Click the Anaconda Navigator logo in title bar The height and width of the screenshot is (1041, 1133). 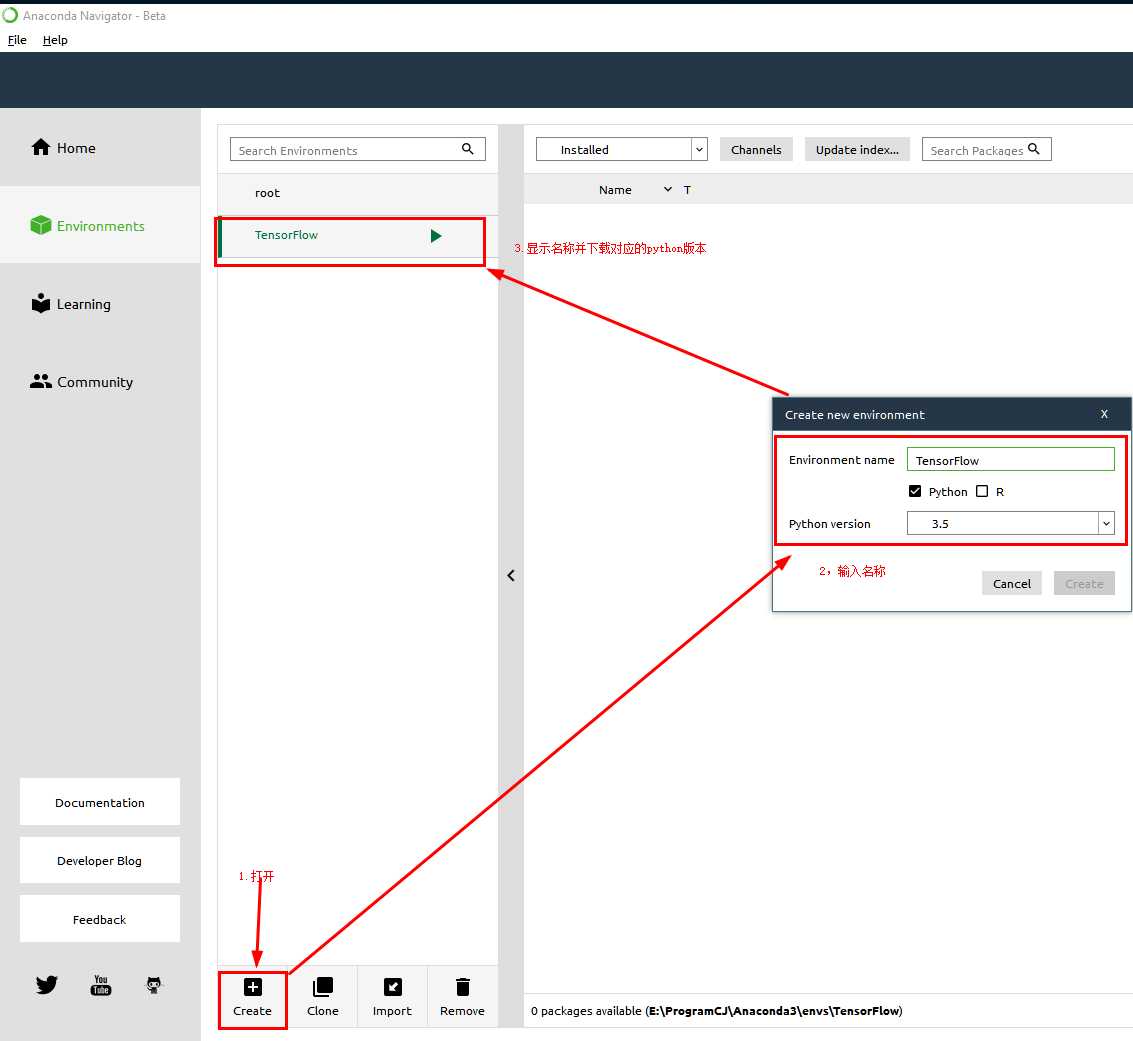tap(10, 15)
